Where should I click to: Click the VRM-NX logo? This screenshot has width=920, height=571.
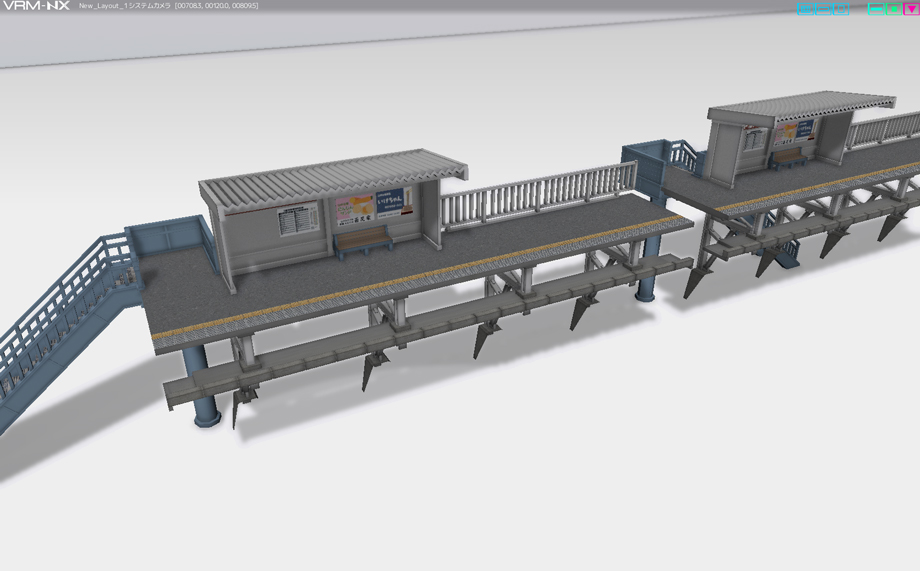(x=36, y=6)
